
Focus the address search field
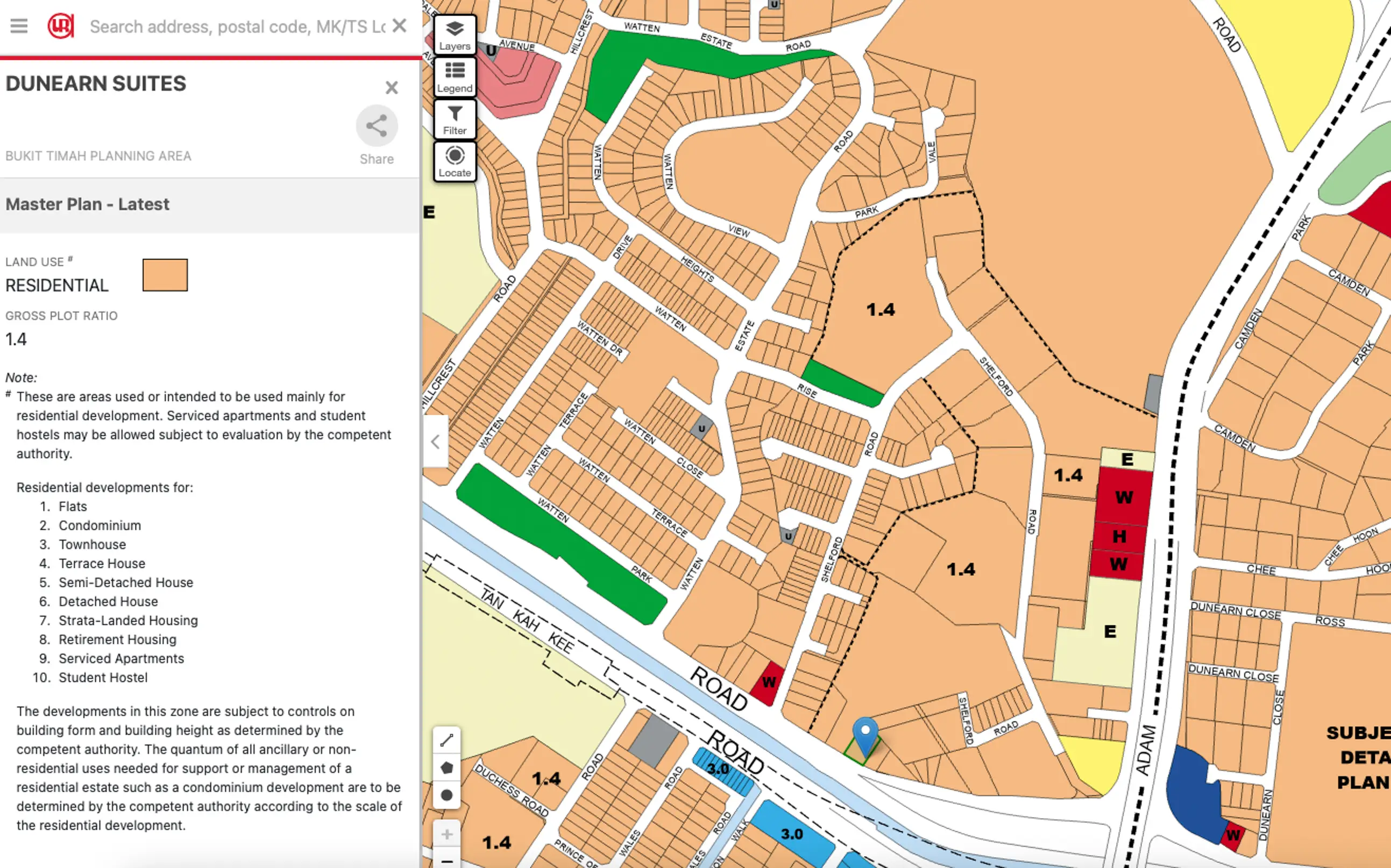[238, 26]
